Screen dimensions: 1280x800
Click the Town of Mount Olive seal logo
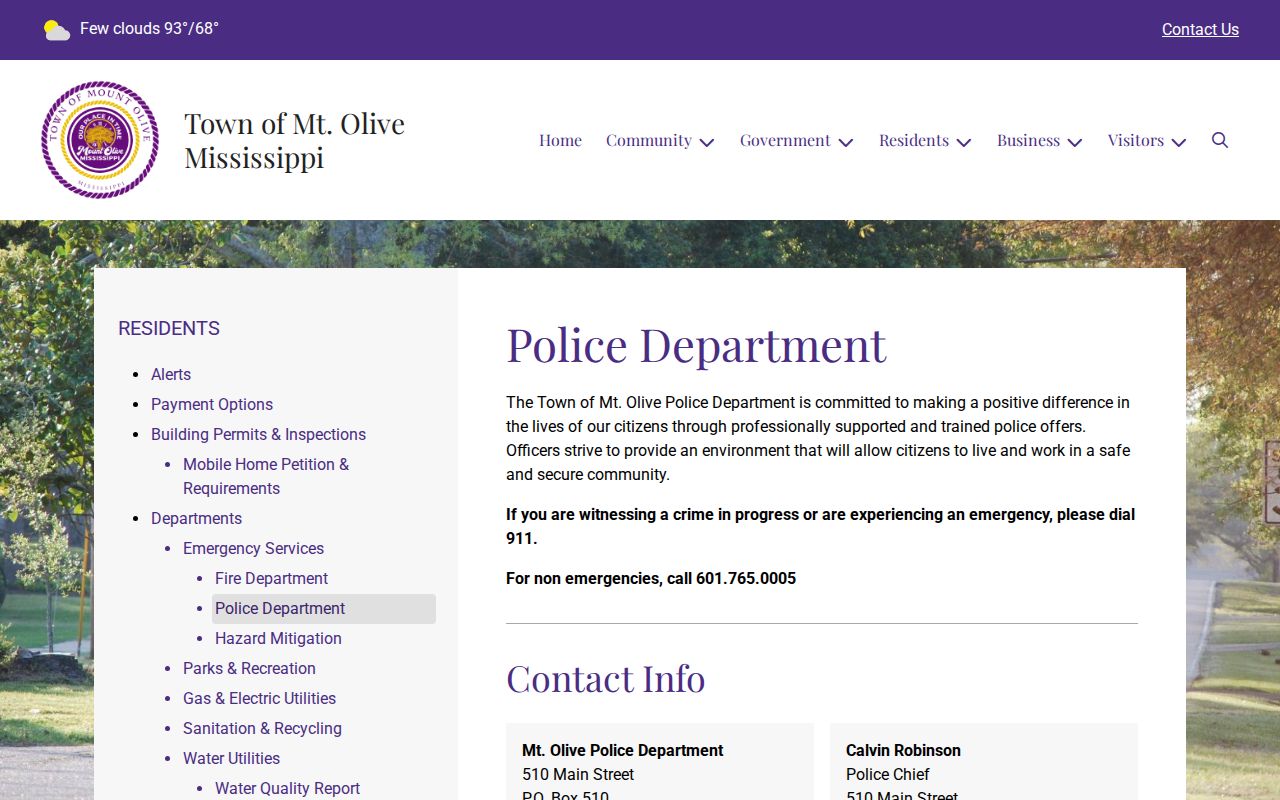click(100, 140)
